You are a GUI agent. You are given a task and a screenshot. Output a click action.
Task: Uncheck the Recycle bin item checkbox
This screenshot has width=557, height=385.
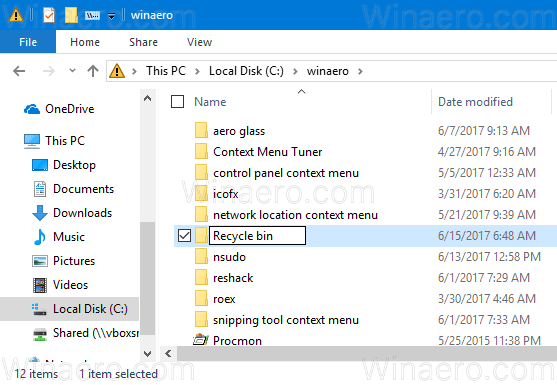coord(184,236)
